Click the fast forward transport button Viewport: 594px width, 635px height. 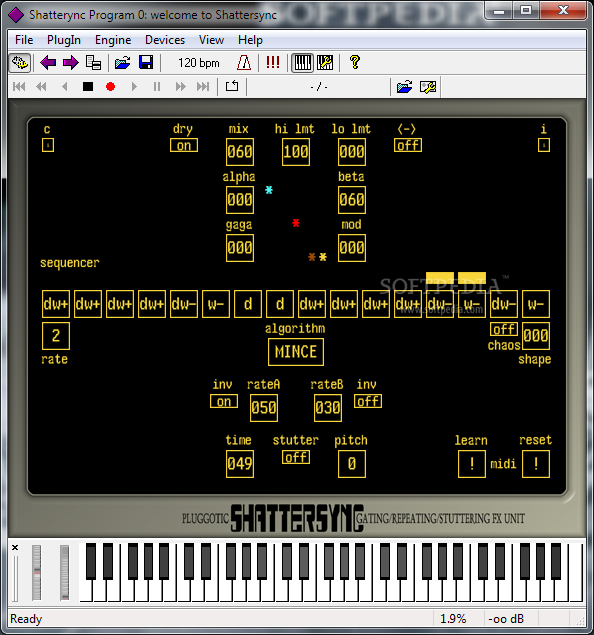180,87
